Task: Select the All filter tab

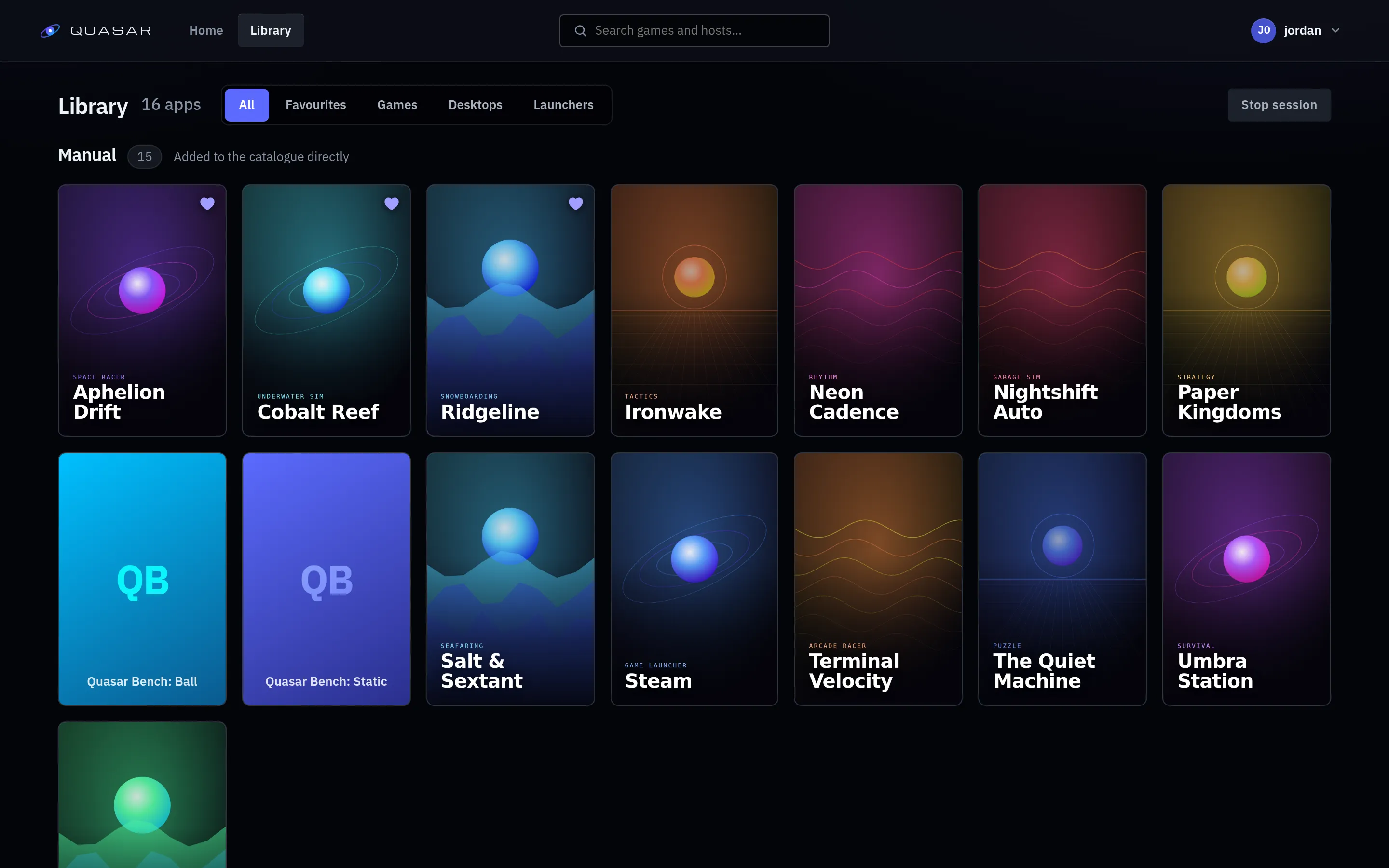Action: pyautogui.click(x=247, y=105)
